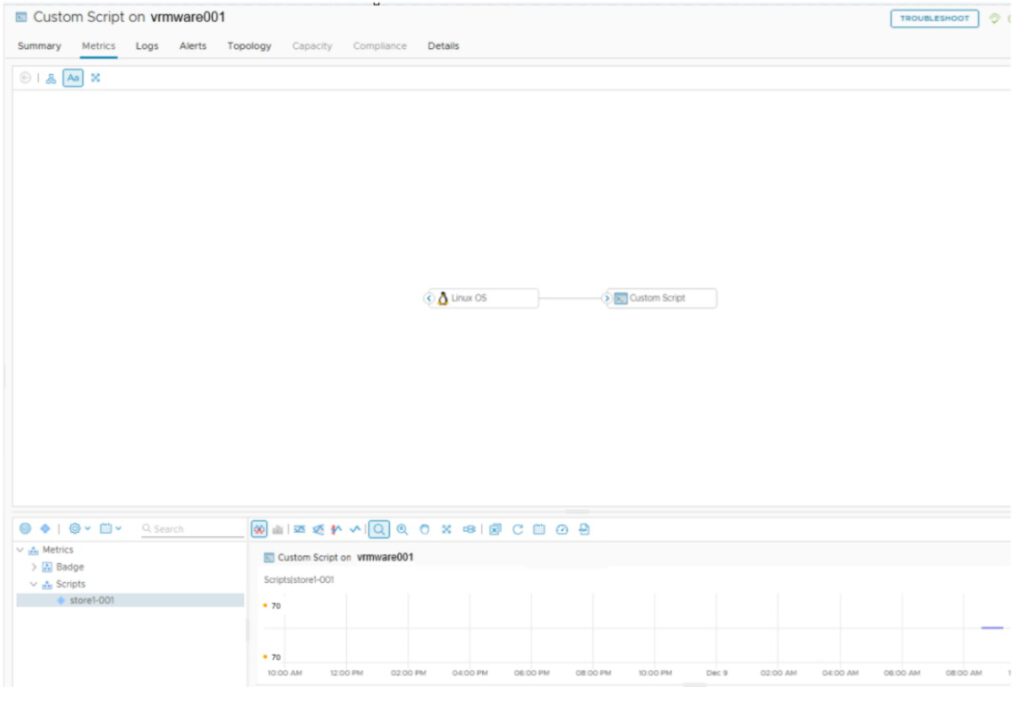Click the refresh charts icon
The image size is (1024, 703).
(x=518, y=529)
